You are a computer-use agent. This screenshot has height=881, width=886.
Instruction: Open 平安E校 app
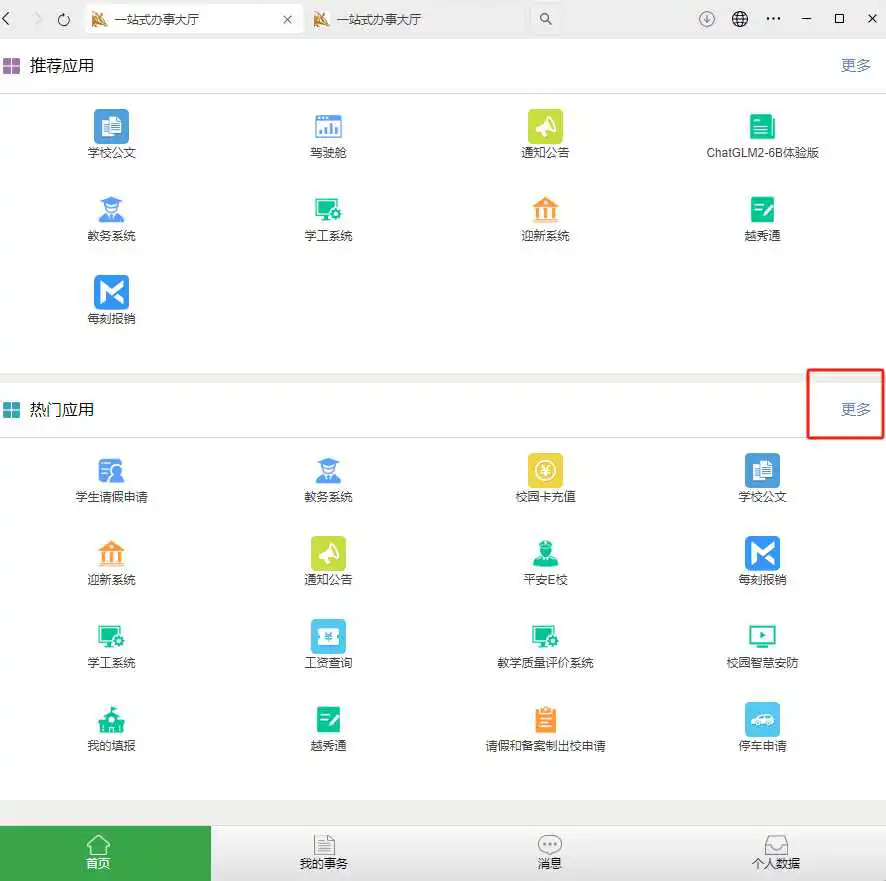tap(545, 561)
